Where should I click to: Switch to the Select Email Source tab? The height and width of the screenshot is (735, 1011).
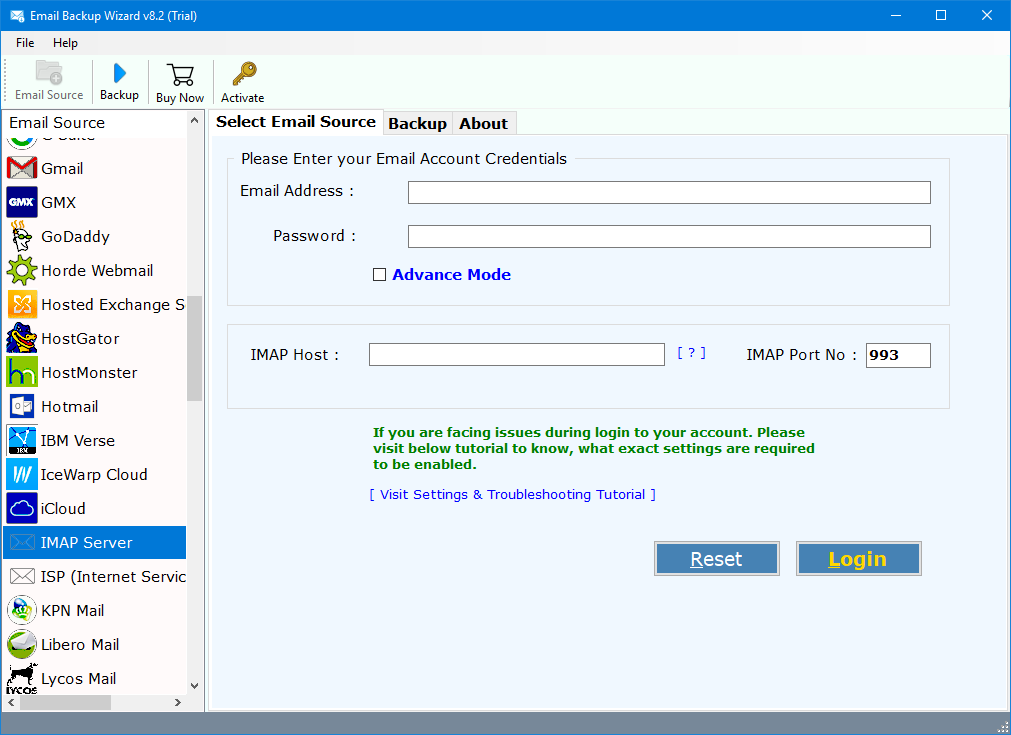click(296, 122)
